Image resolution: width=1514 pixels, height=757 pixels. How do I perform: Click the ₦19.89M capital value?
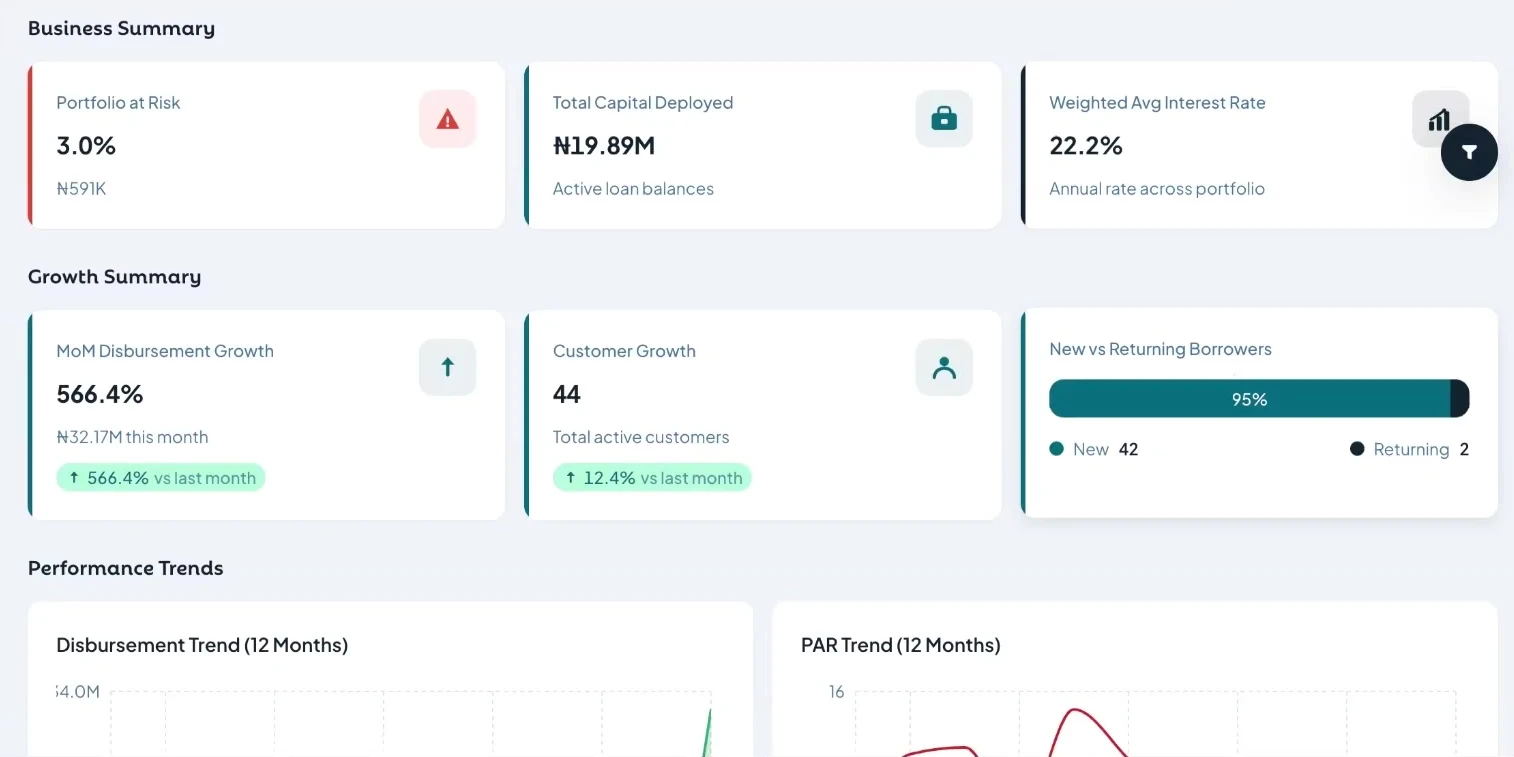(x=604, y=146)
